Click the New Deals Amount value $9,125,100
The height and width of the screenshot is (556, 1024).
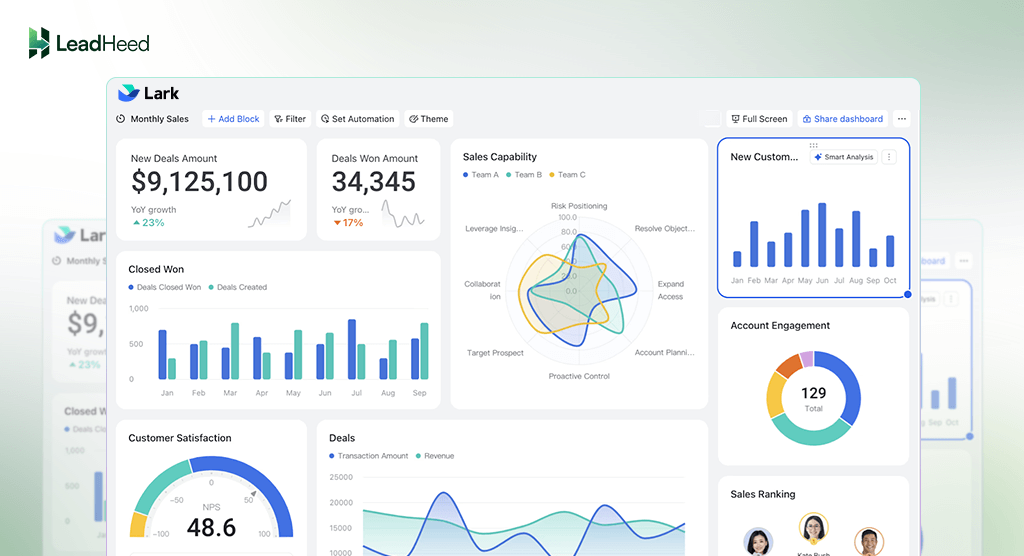(199, 182)
